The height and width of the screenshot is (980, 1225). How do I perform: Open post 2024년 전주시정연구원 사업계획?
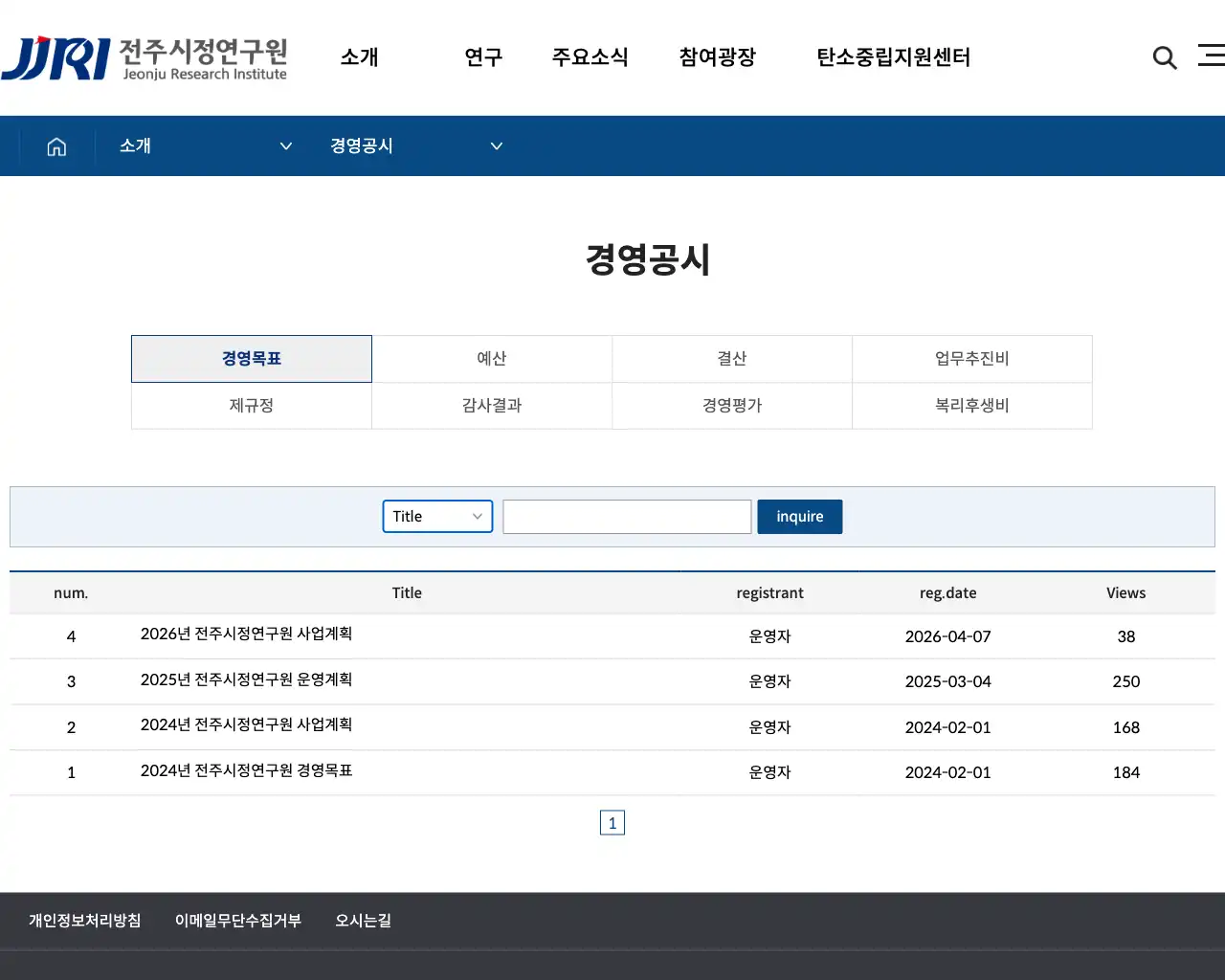pyautogui.click(x=246, y=724)
